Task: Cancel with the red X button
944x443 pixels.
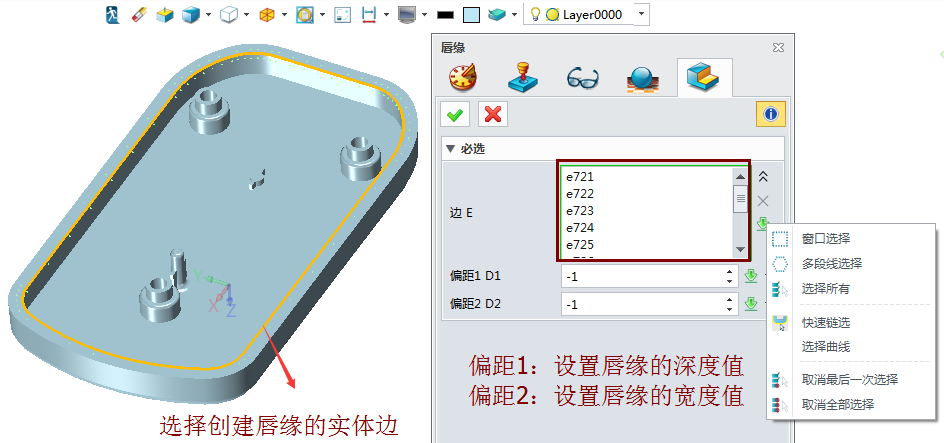Action: point(492,114)
